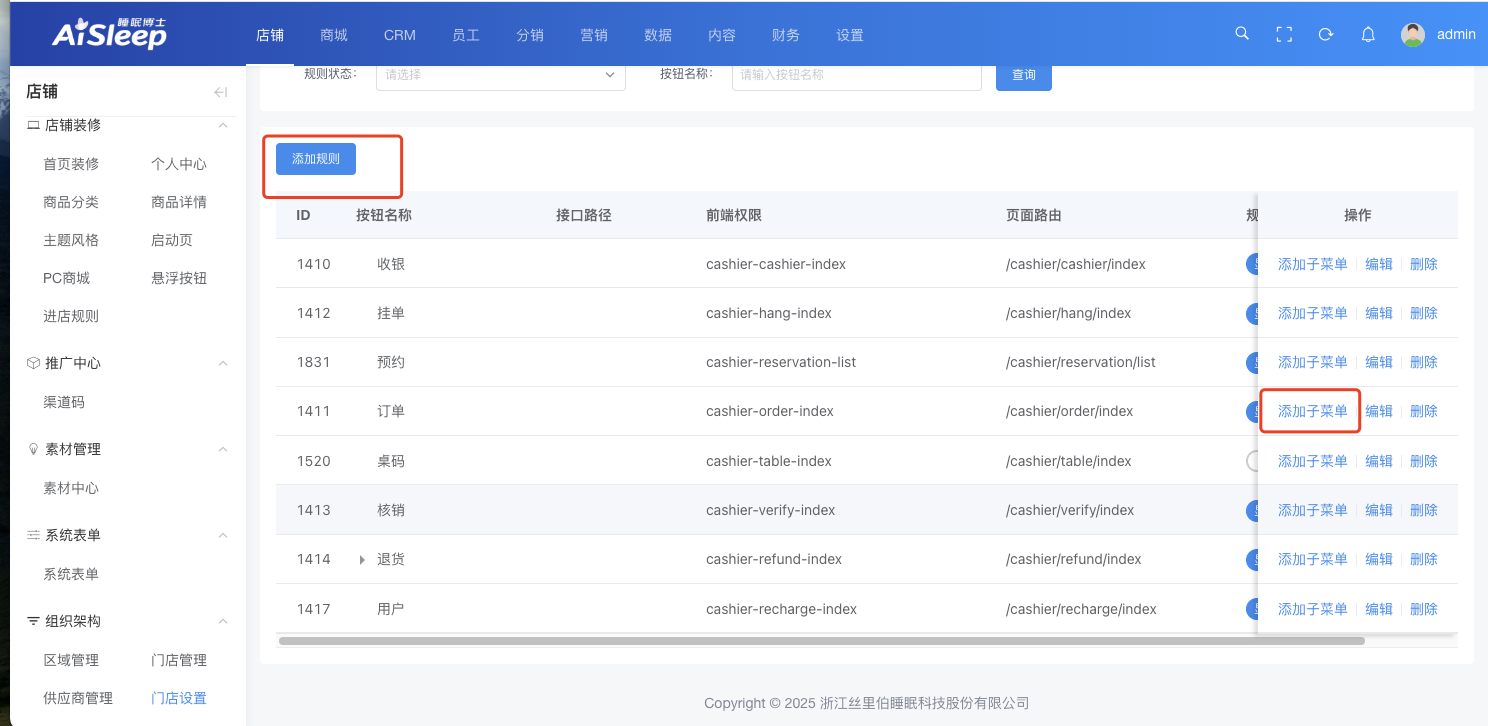Collapse the 店铺装修 section

coord(223,125)
